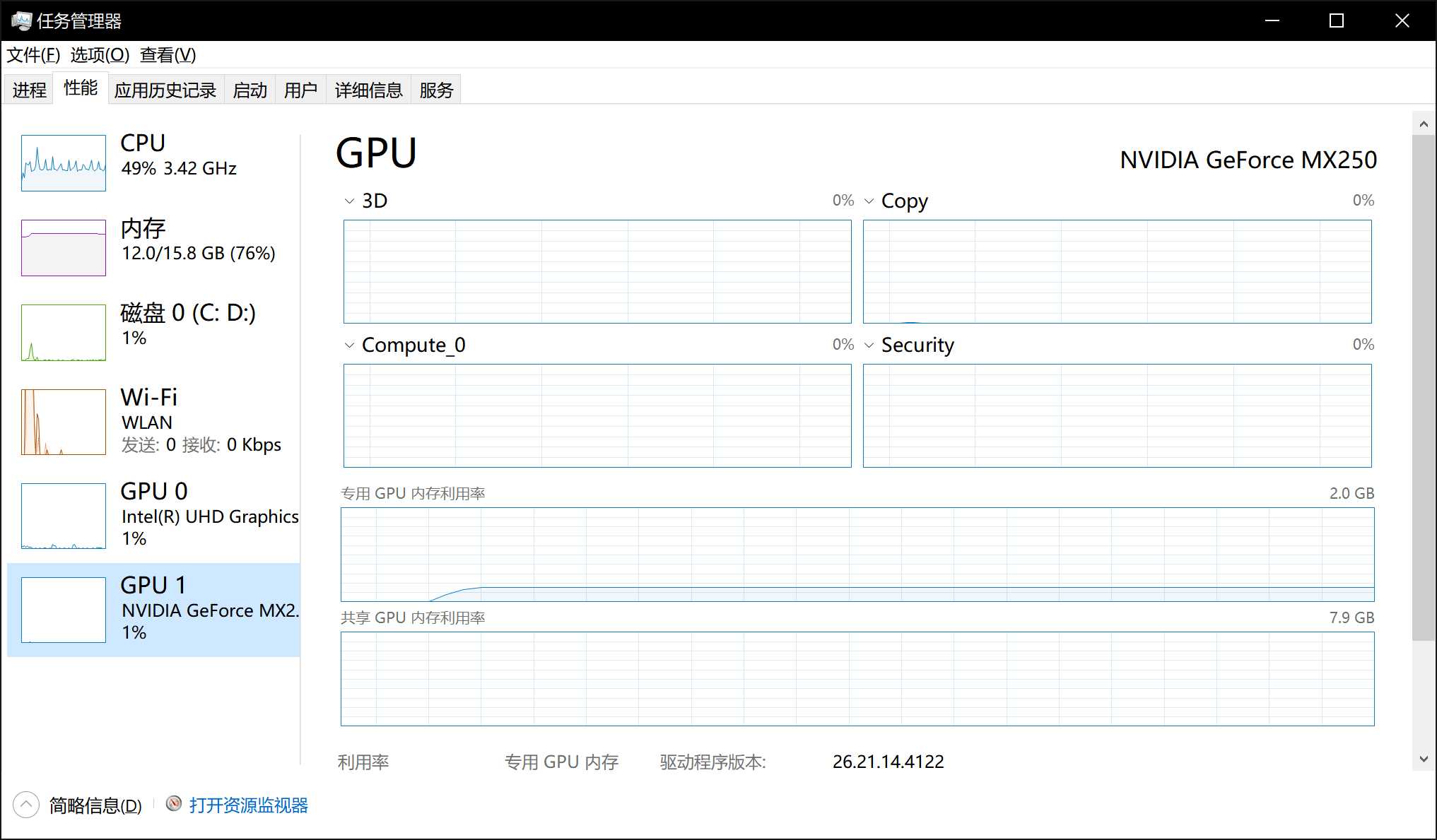Screen dimensions: 1437x840
Task: Open 打开资源监视器 link
Action: pyautogui.click(x=249, y=805)
